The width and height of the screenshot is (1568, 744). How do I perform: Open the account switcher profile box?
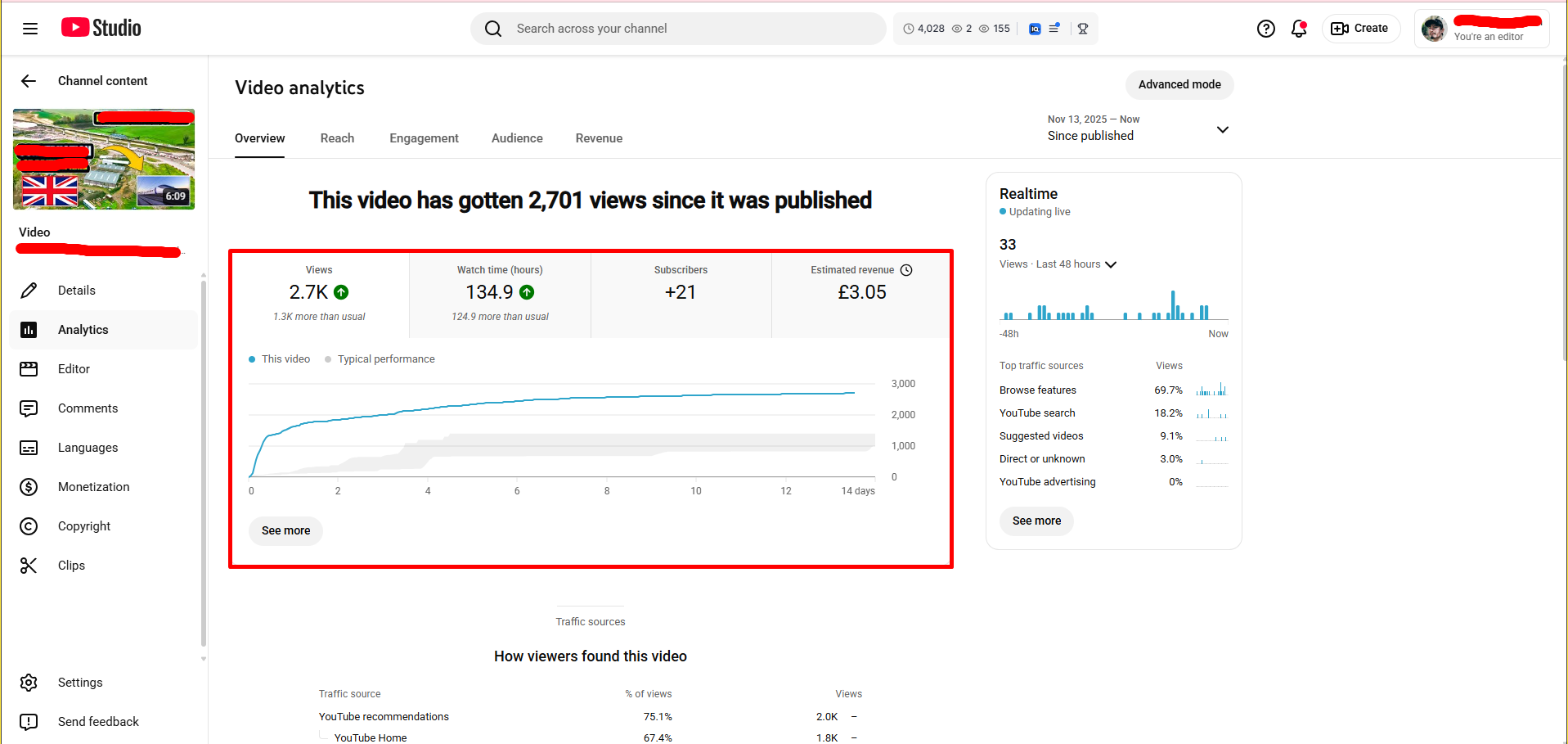[x=1481, y=29]
